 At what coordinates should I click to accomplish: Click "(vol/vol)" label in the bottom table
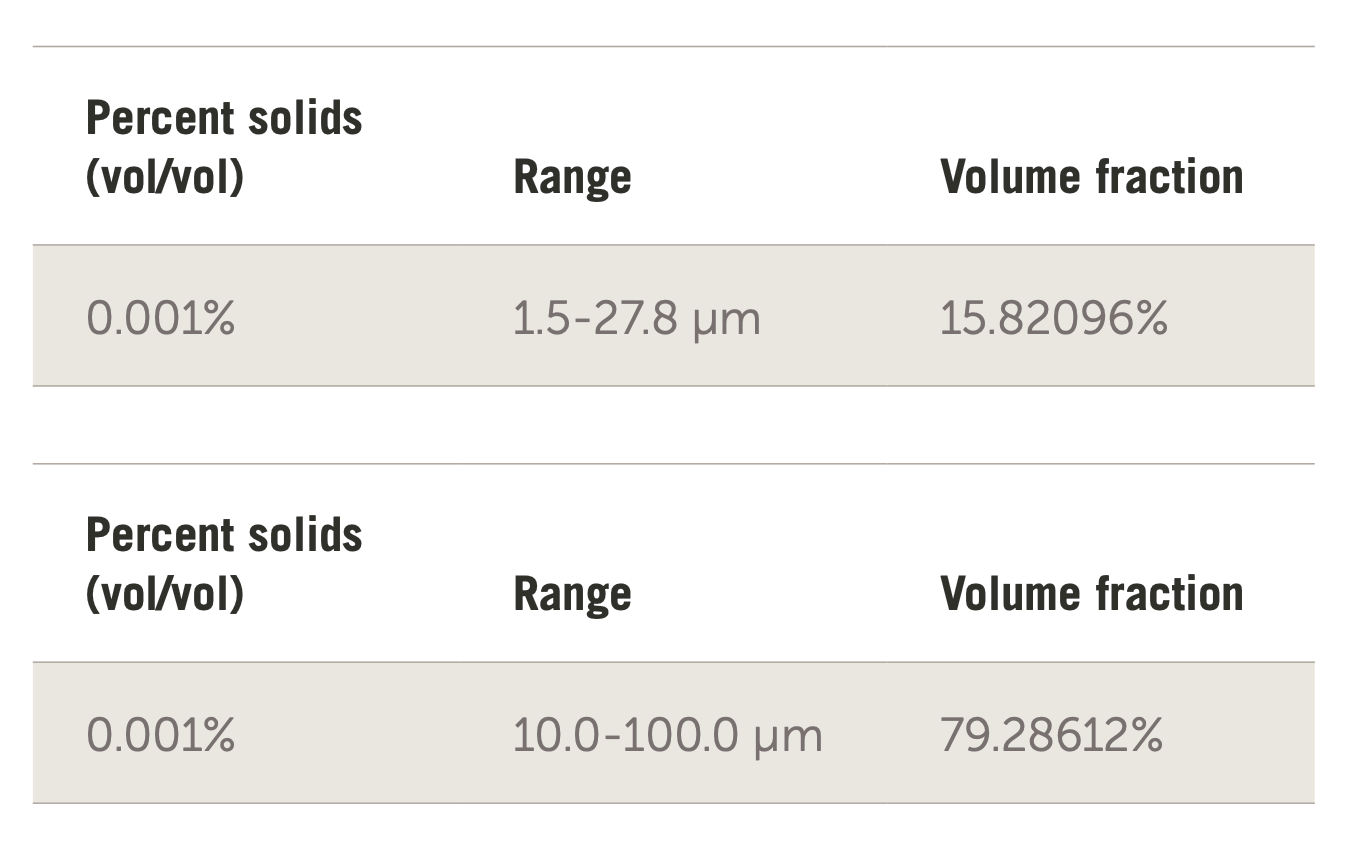point(165,594)
